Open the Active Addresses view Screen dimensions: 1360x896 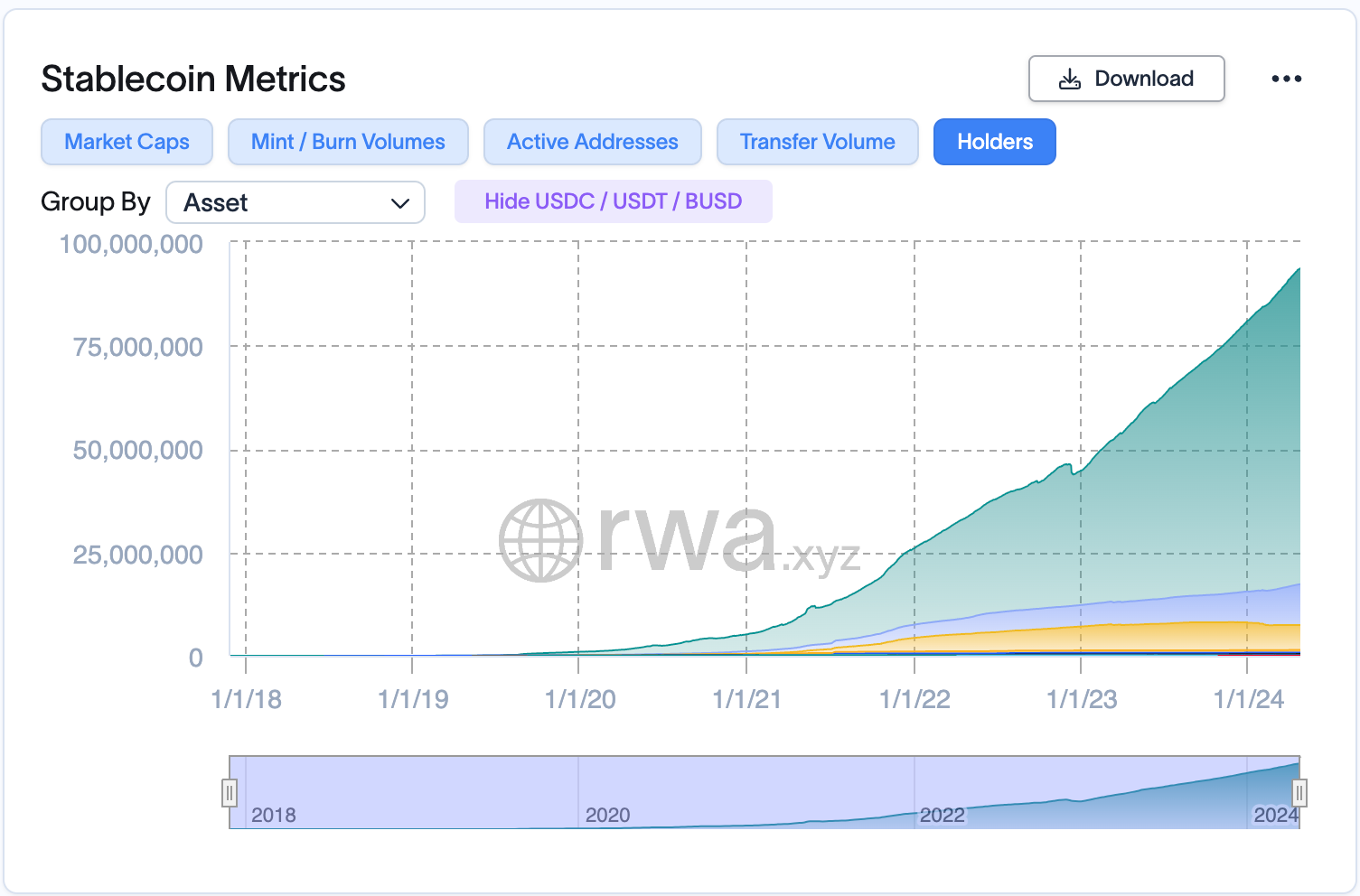point(592,142)
